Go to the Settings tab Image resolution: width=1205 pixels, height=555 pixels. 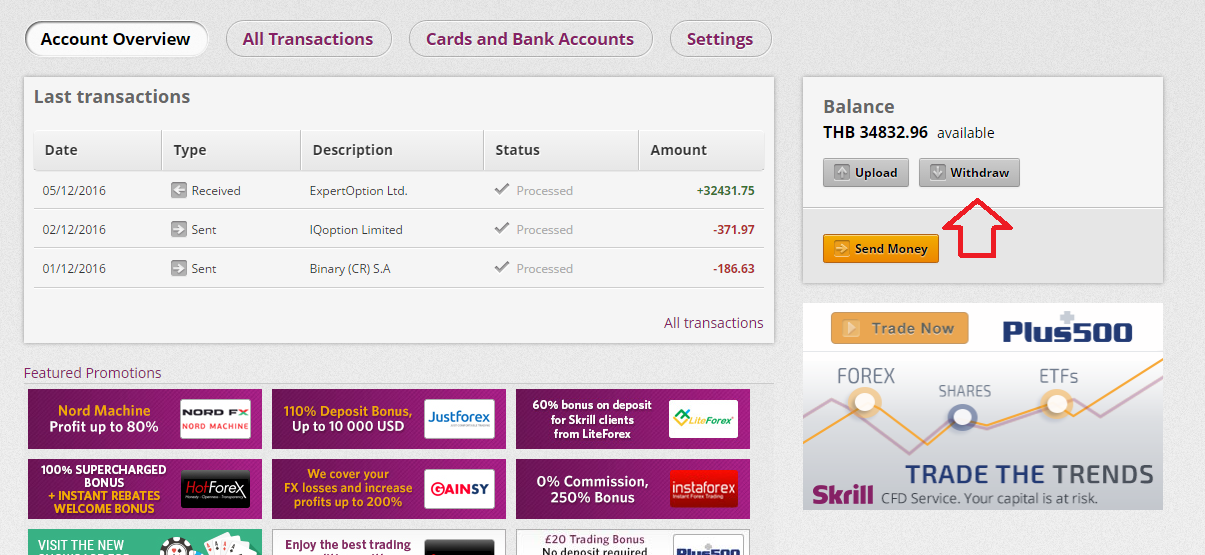click(720, 39)
